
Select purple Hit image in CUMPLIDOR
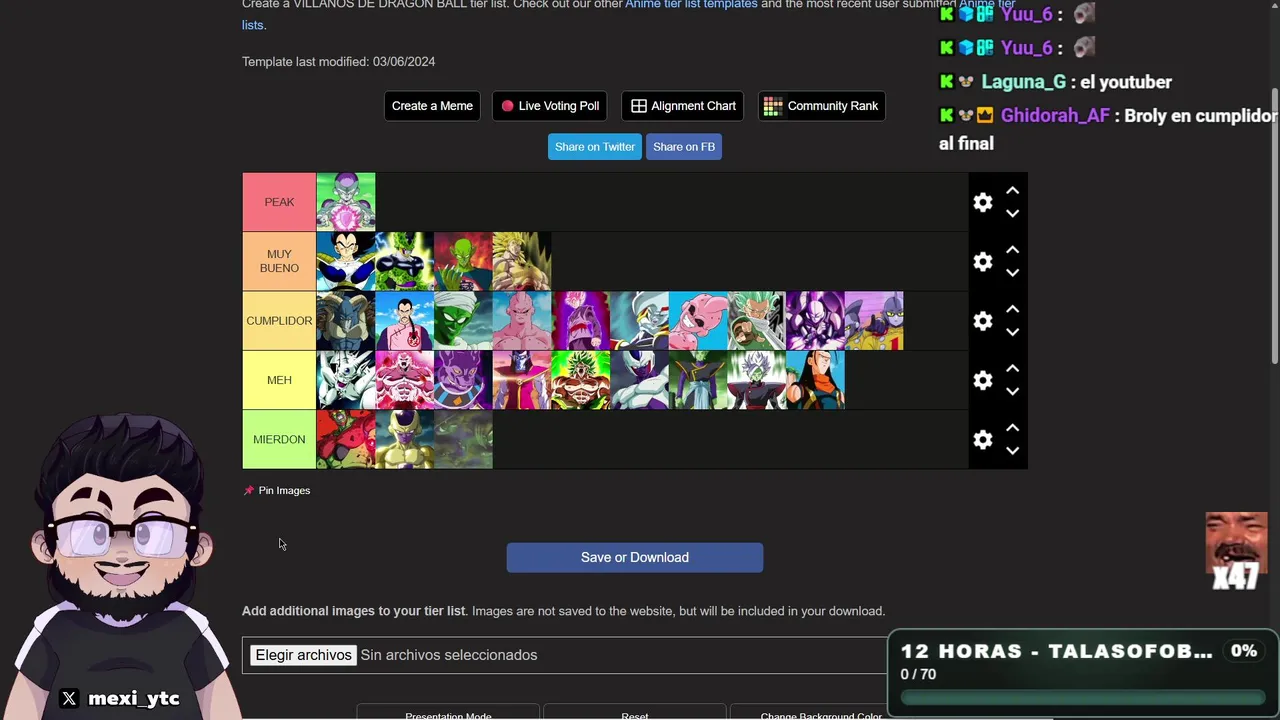tap(816, 320)
